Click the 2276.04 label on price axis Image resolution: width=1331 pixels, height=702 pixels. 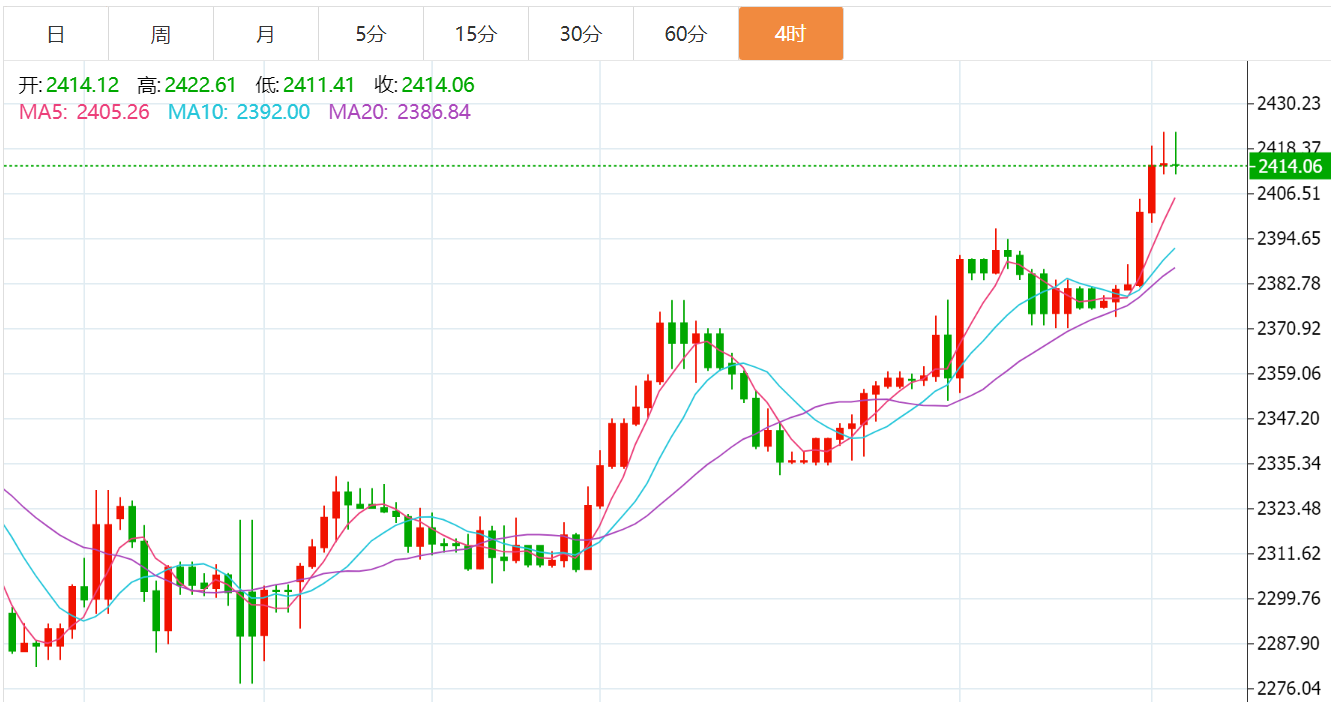click(x=1288, y=688)
